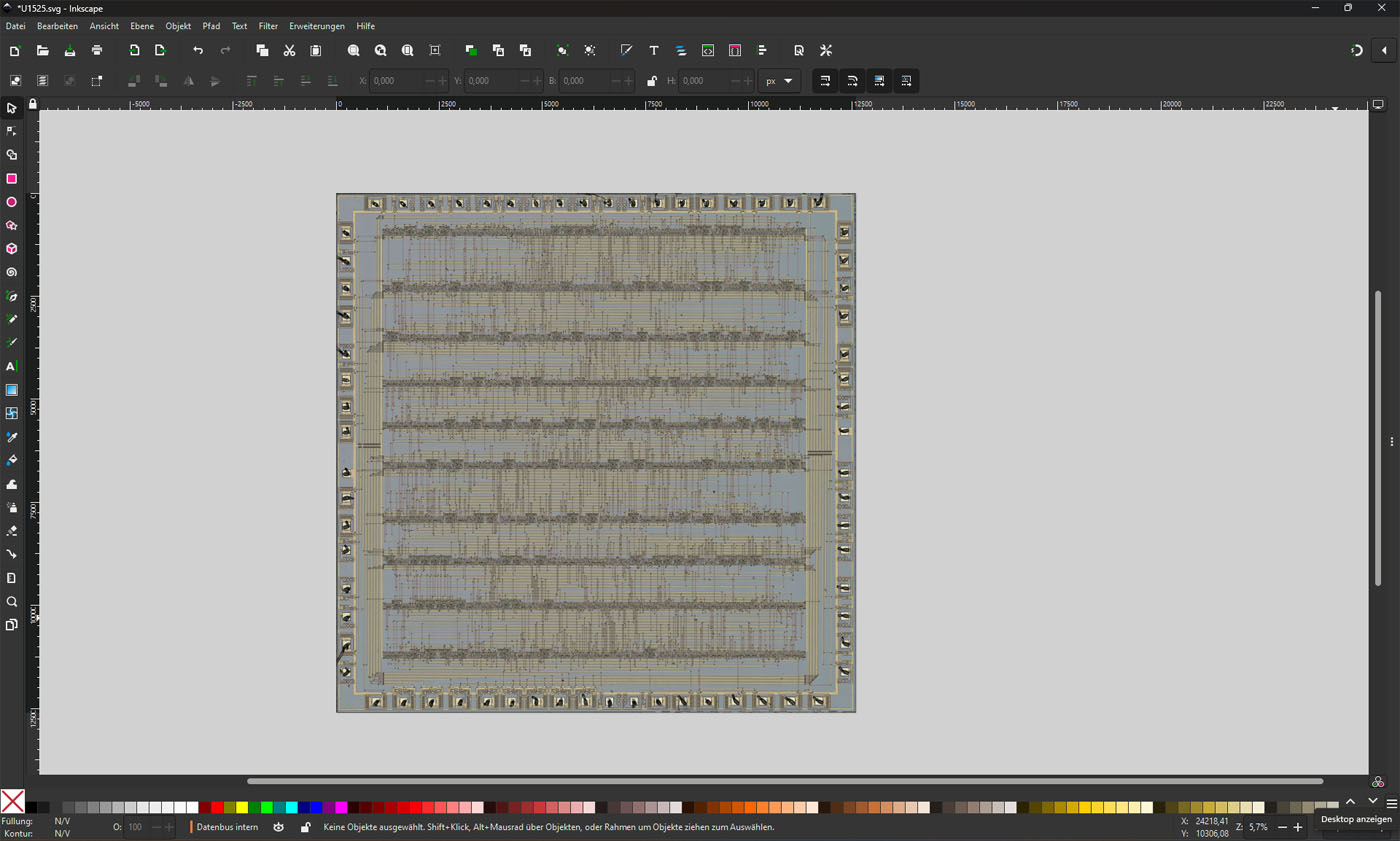
Task: Lock the layer Datenbus intern
Action: (x=305, y=827)
